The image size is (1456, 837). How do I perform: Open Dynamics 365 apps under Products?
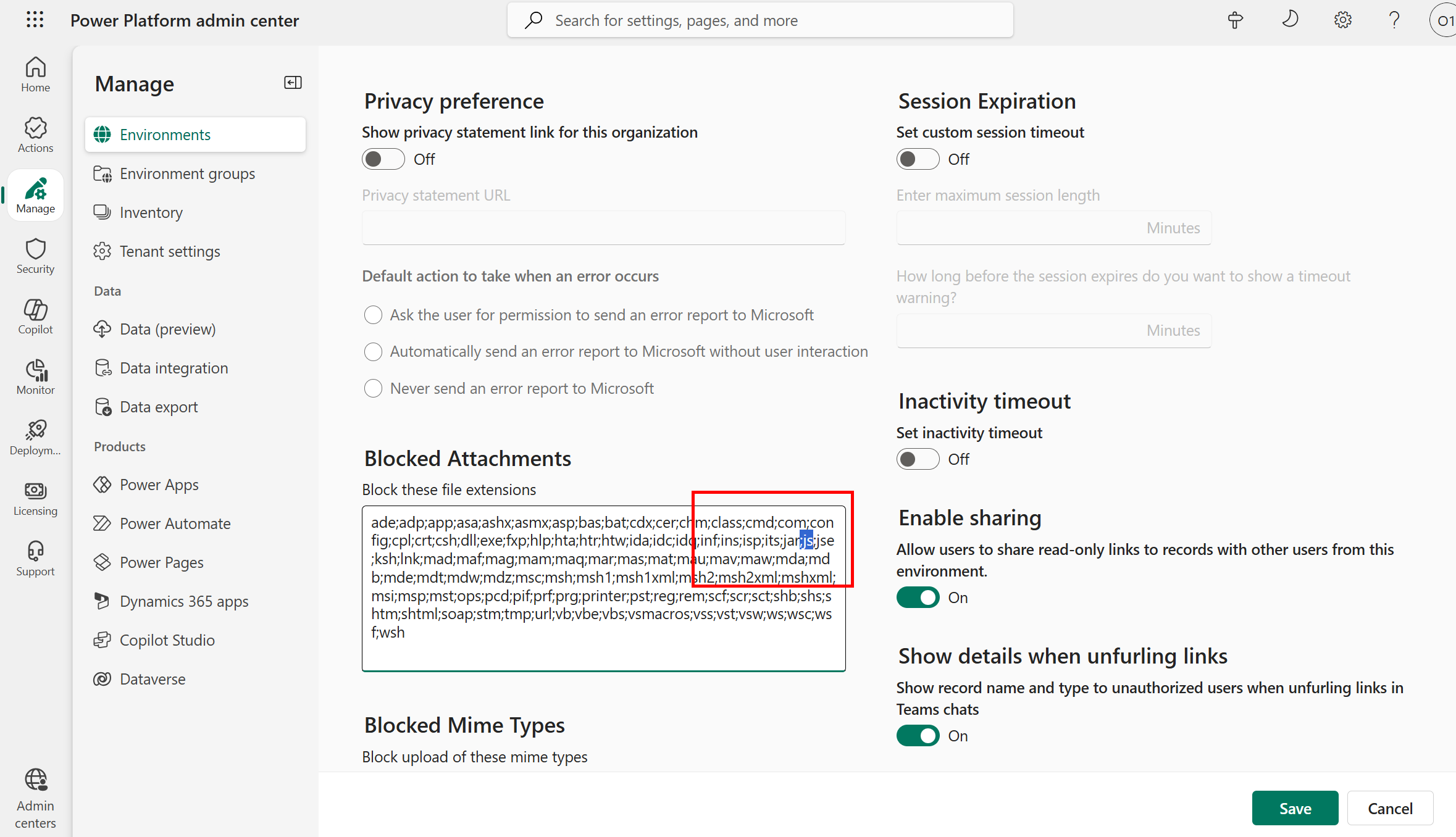(183, 601)
